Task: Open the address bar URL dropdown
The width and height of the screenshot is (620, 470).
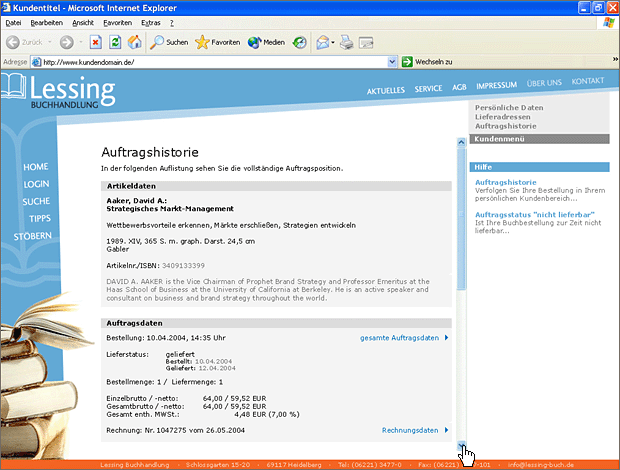Action: [x=392, y=62]
